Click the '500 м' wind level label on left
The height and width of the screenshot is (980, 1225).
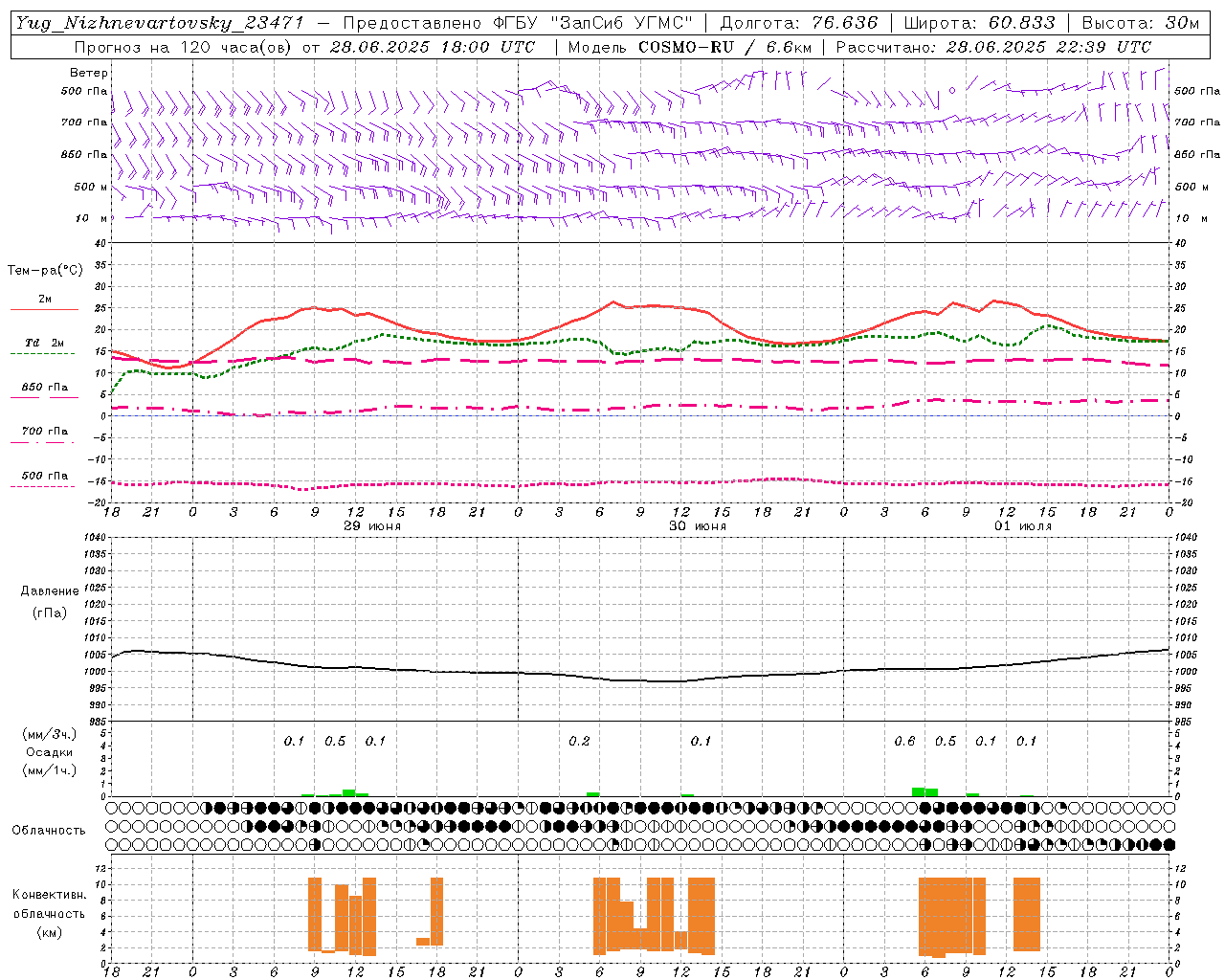coord(91,187)
